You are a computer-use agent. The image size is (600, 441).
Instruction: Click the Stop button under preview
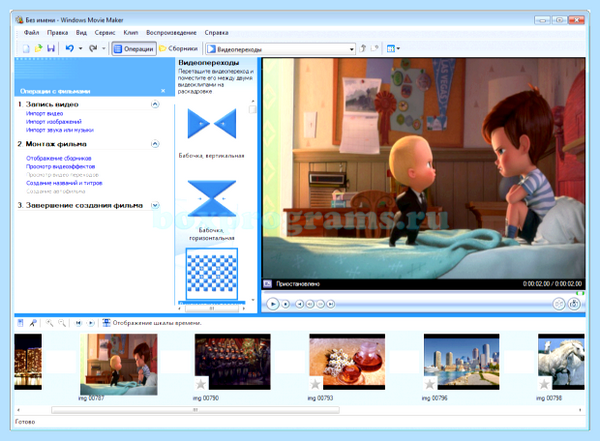coord(285,304)
